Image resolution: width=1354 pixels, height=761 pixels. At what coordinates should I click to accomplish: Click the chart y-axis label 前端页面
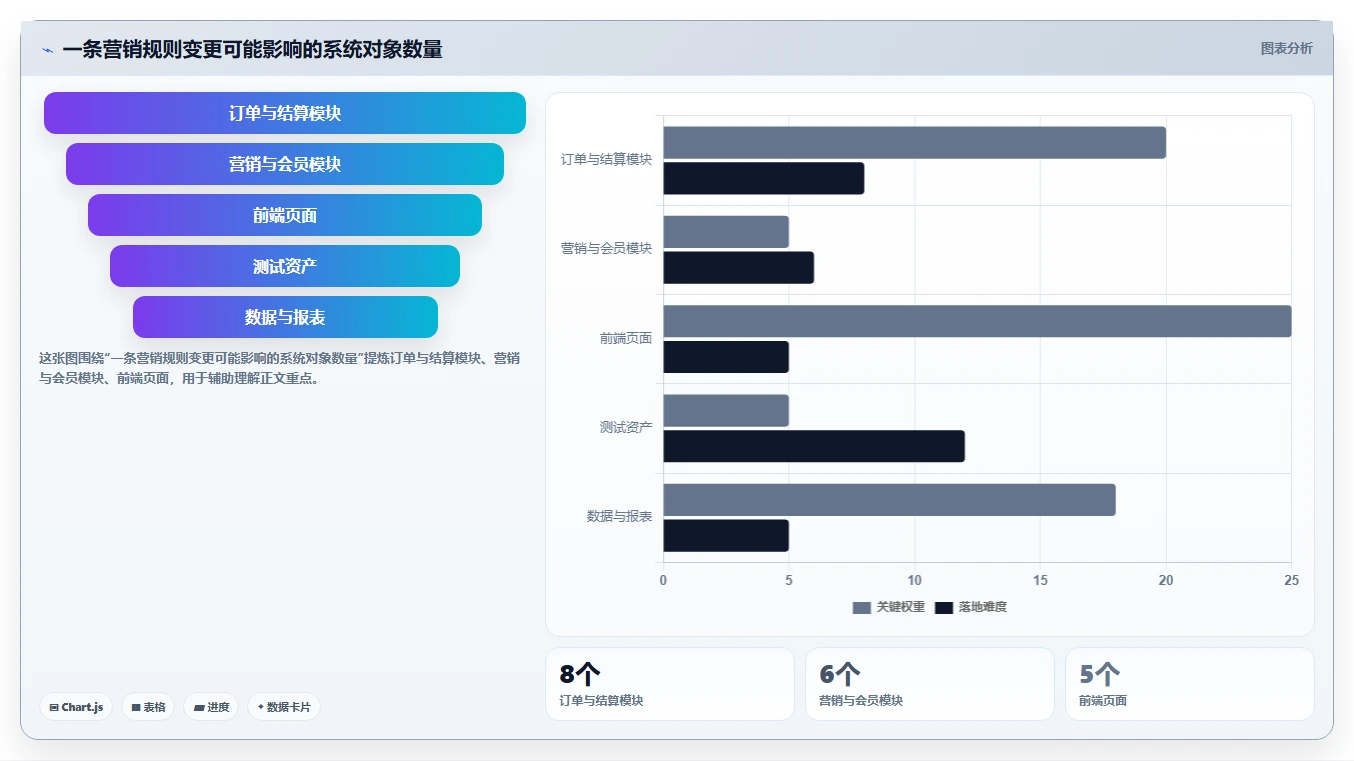626,338
